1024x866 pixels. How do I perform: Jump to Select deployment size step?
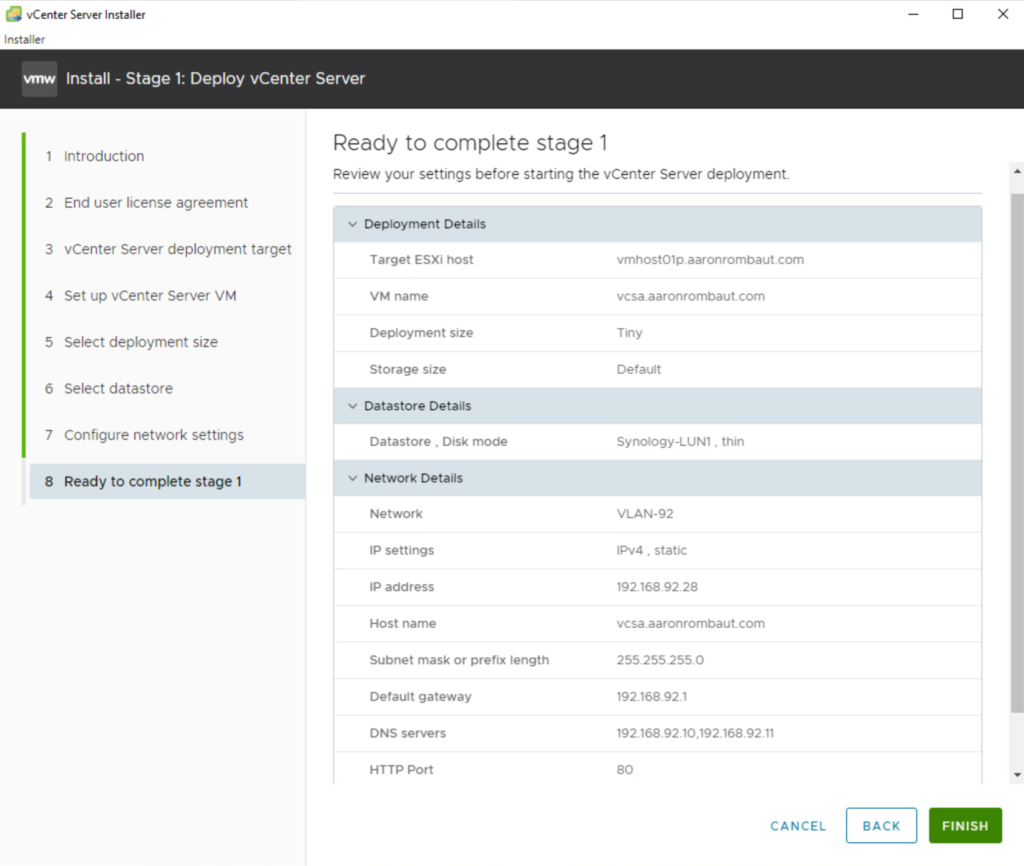140,342
